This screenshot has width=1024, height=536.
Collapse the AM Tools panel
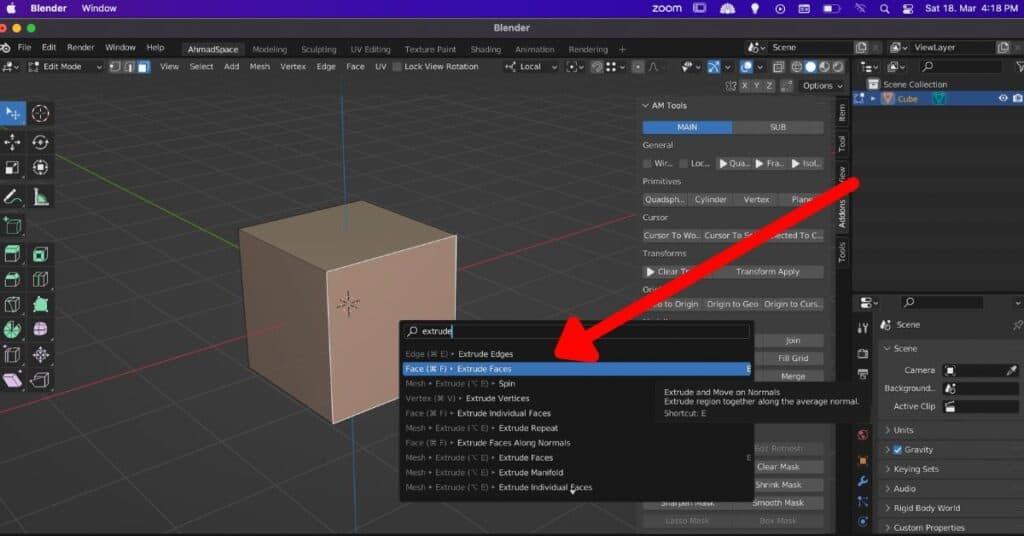point(645,105)
